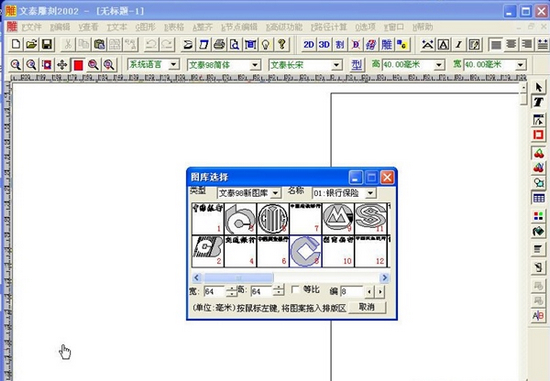
Task: Select the T text tool in right toolbar
Action: click(x=538, y=102)
